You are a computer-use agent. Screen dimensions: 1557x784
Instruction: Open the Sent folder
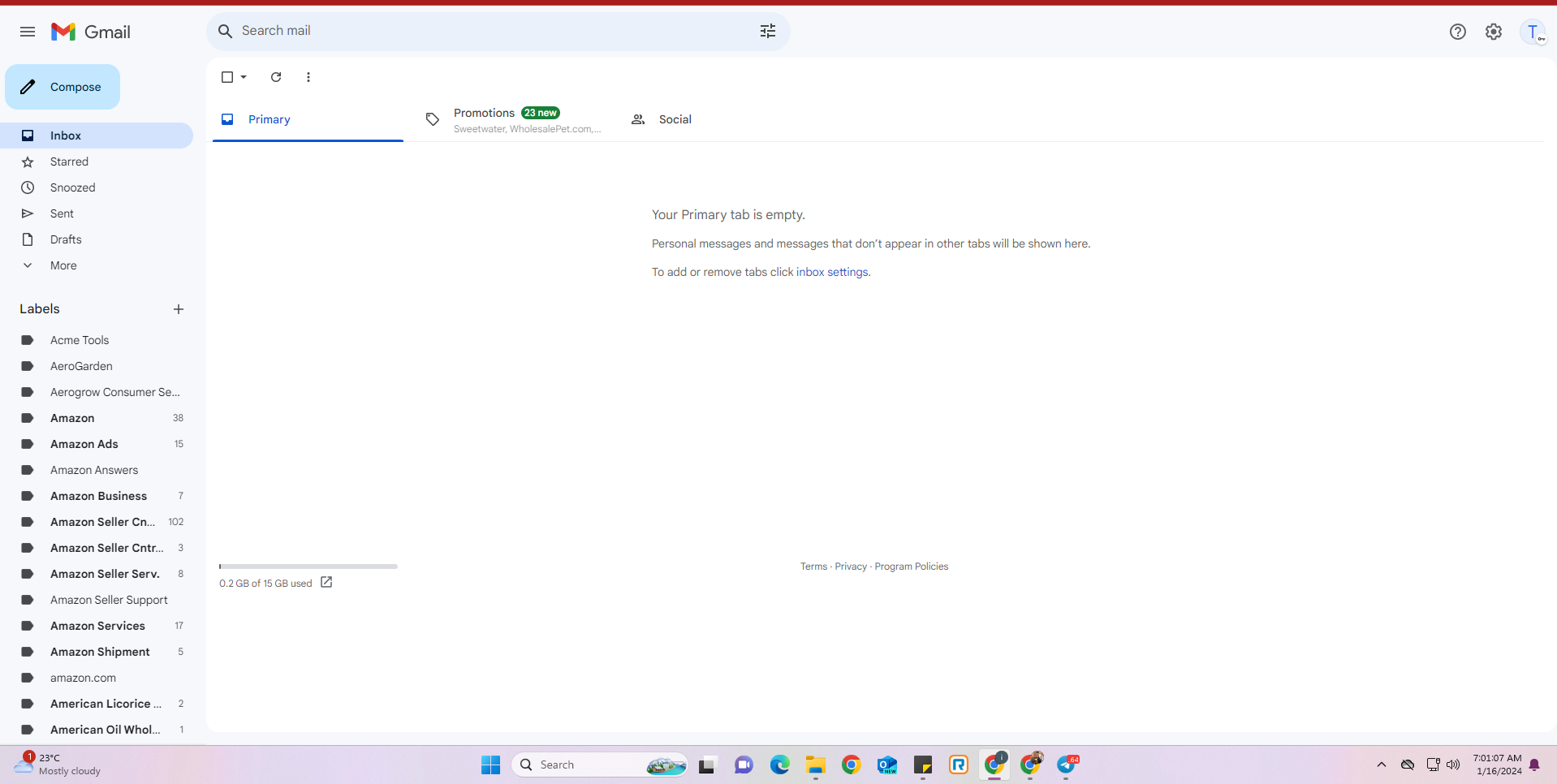97,213
